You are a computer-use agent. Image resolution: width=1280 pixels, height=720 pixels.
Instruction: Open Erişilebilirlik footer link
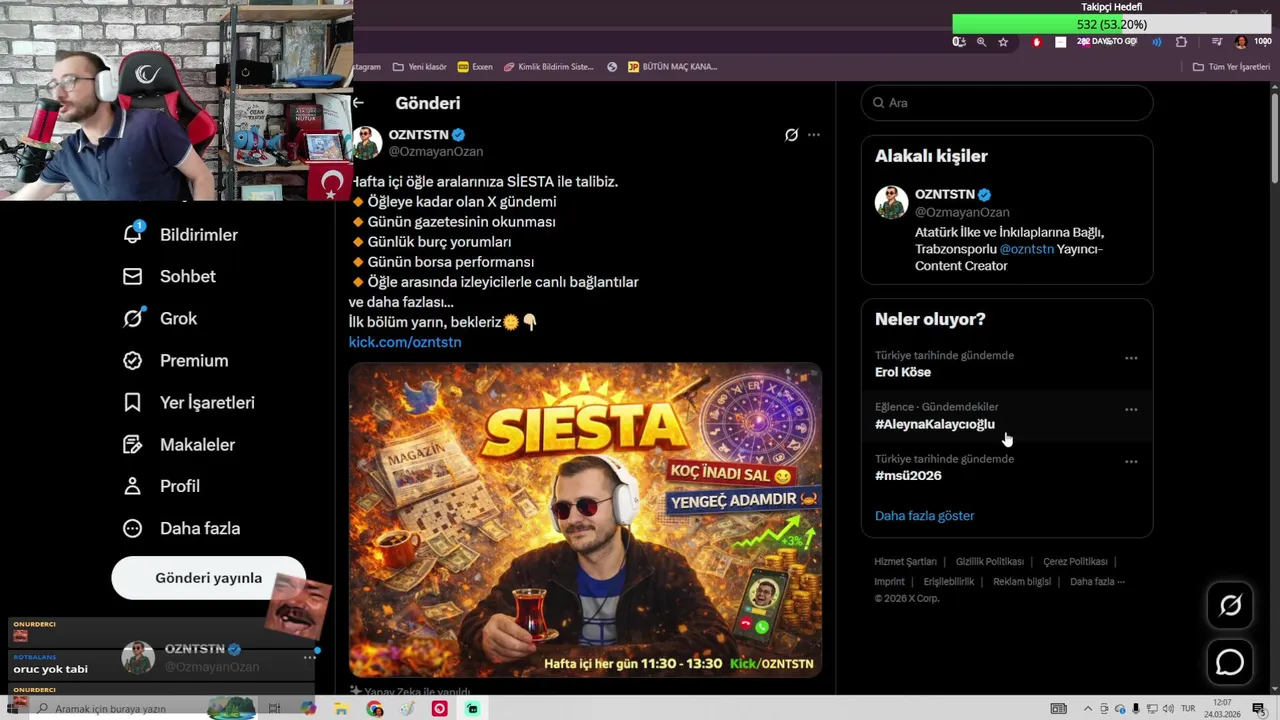pyautogui.click(x=949, y=582)
